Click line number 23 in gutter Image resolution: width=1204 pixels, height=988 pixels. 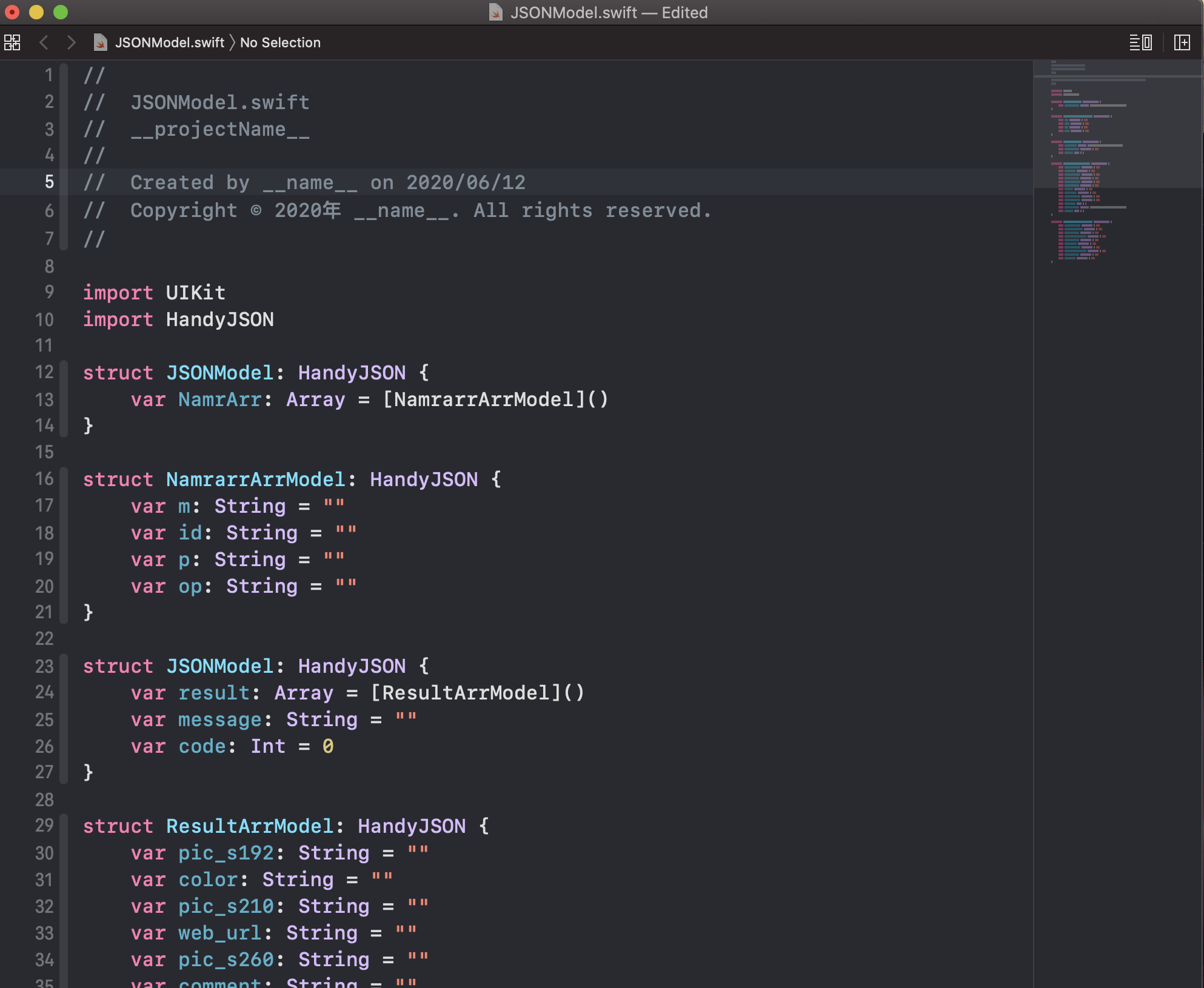44,666
